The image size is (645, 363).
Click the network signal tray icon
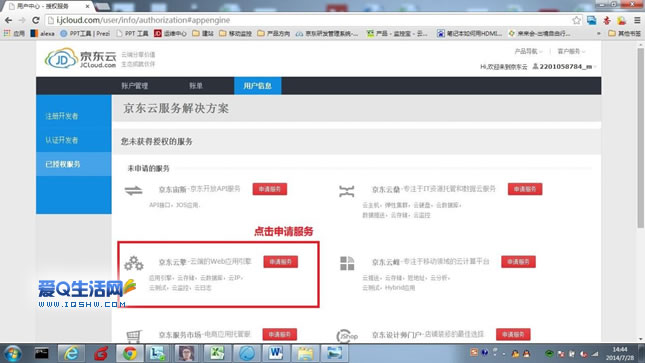coord(595,354)
